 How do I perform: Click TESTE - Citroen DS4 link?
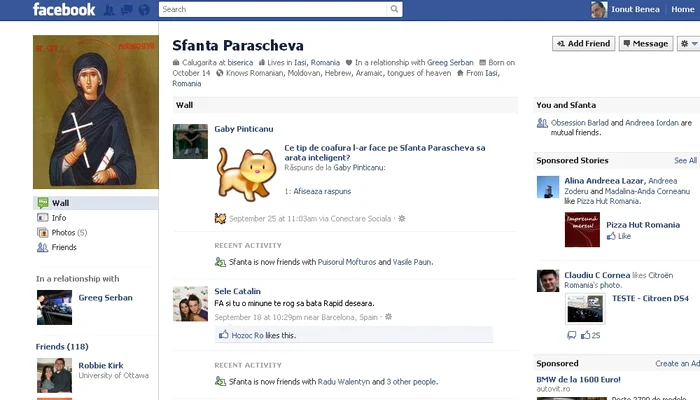click(650, 298)
